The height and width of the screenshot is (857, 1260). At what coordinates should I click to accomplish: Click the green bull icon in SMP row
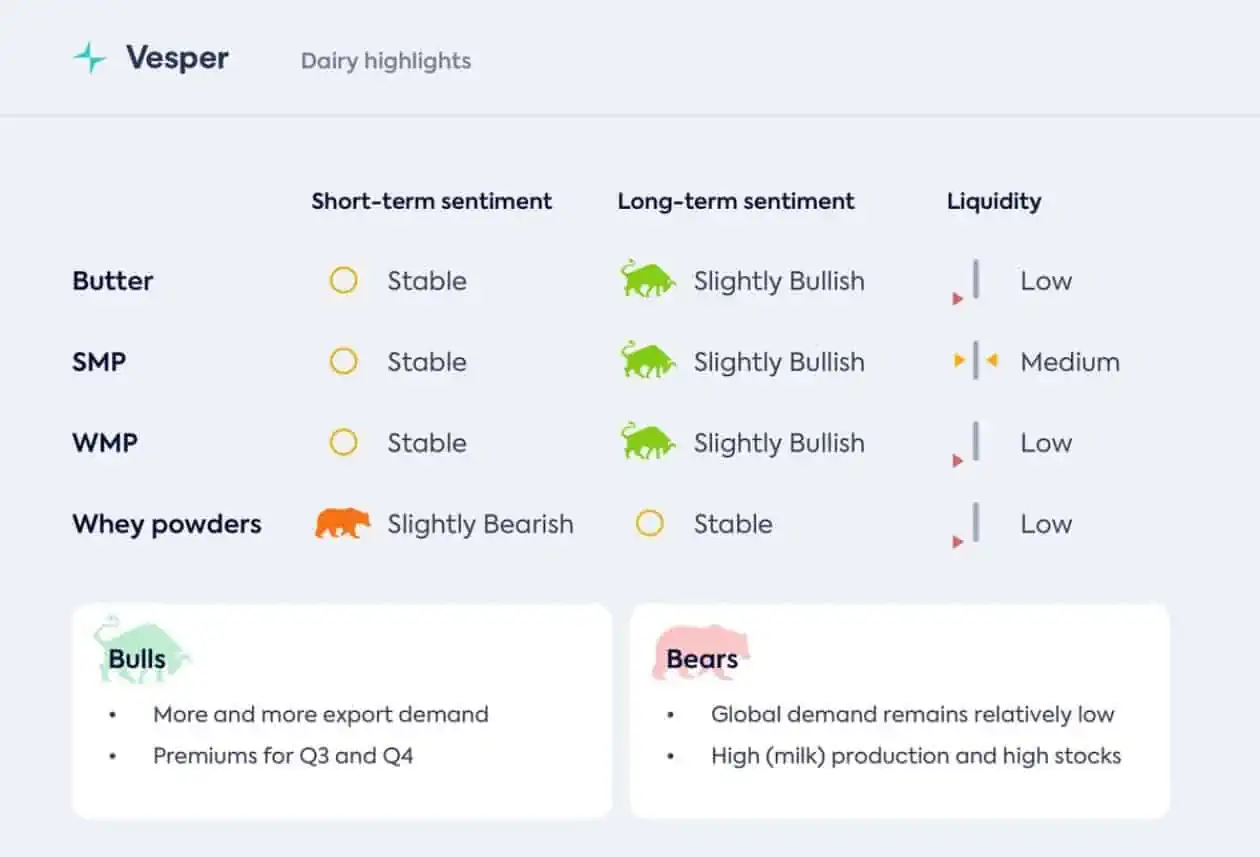pyautogui.click(x=647, y=360)
